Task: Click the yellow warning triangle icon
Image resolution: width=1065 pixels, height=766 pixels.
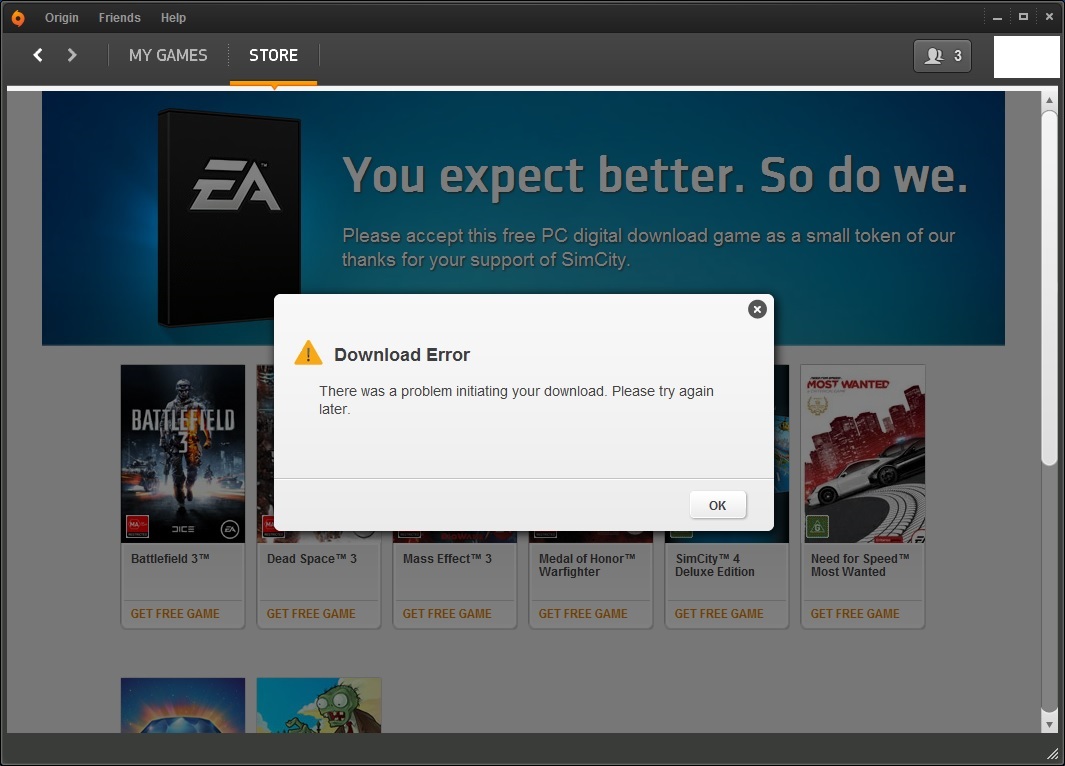Action: click(x=308, y=353)
